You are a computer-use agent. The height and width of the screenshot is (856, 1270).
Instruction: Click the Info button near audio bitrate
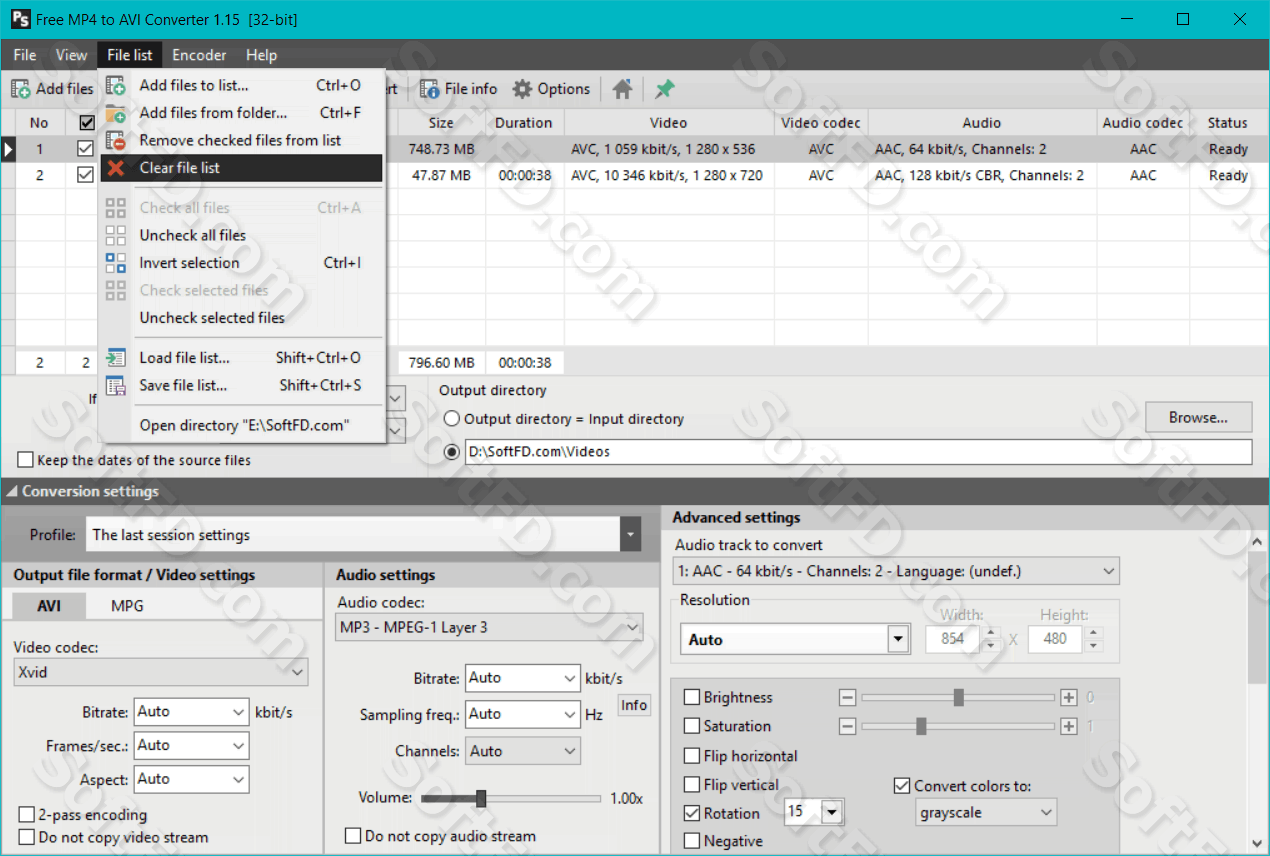point(634,705)
